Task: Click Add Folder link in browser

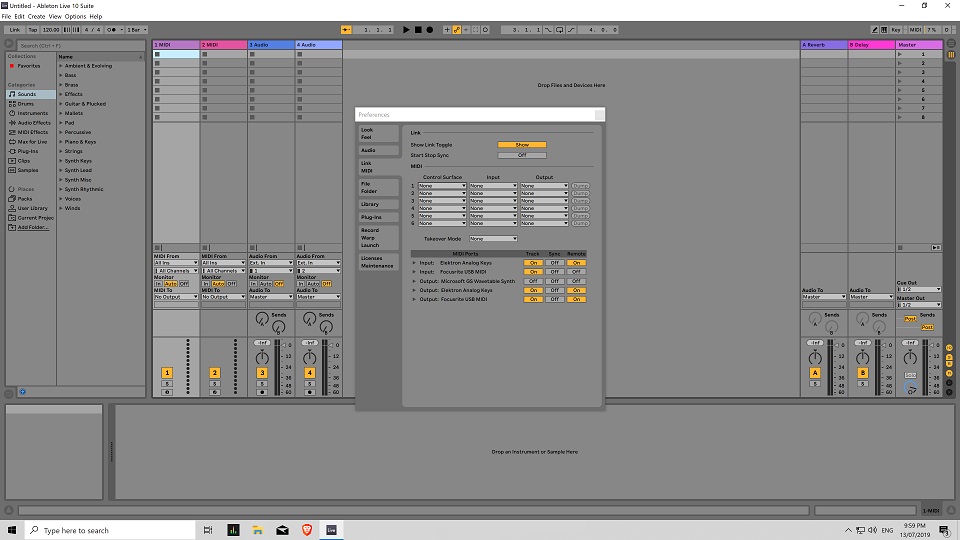Action: [x=32, y=227]
